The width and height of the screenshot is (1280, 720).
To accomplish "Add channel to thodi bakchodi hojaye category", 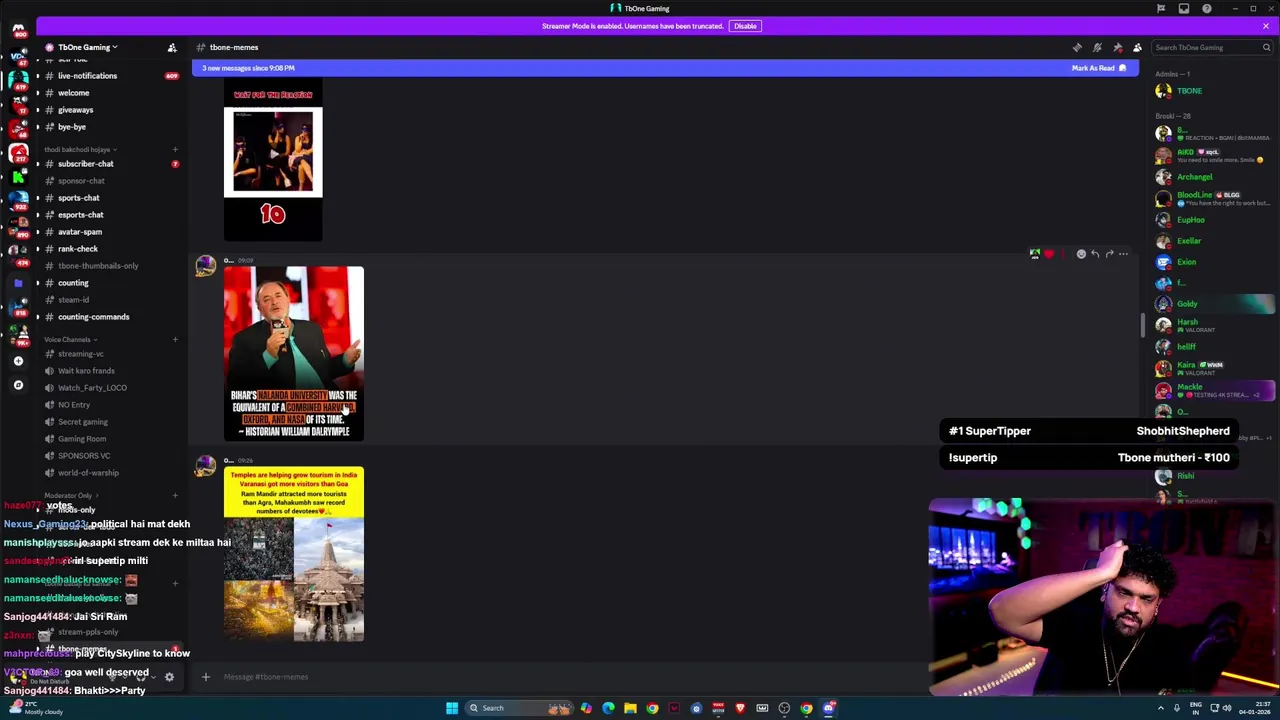I will coord(175,149).
